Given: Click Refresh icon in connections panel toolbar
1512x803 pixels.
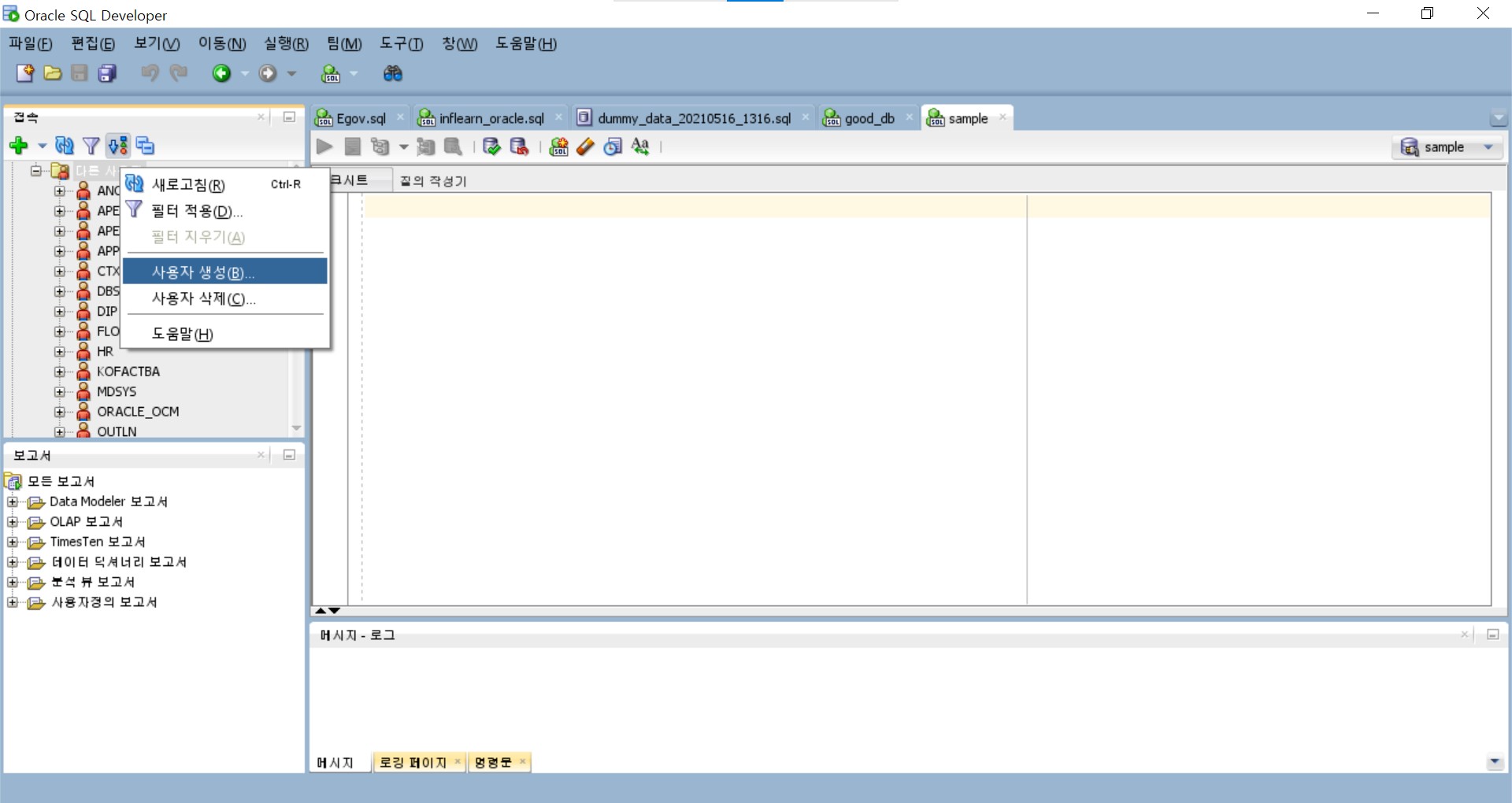Looking at the screenshot, I should [x=65, y=146].
